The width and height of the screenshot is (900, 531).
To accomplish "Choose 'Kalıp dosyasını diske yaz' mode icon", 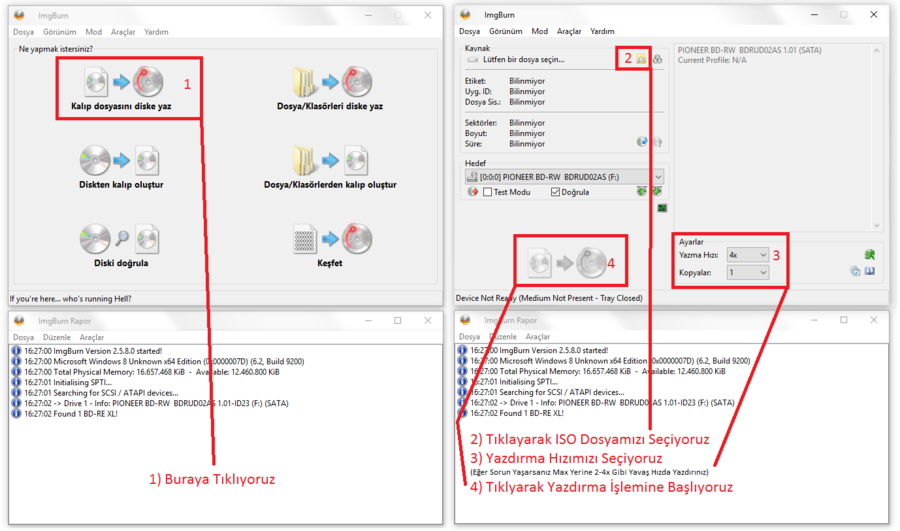I will coord(123,82).
